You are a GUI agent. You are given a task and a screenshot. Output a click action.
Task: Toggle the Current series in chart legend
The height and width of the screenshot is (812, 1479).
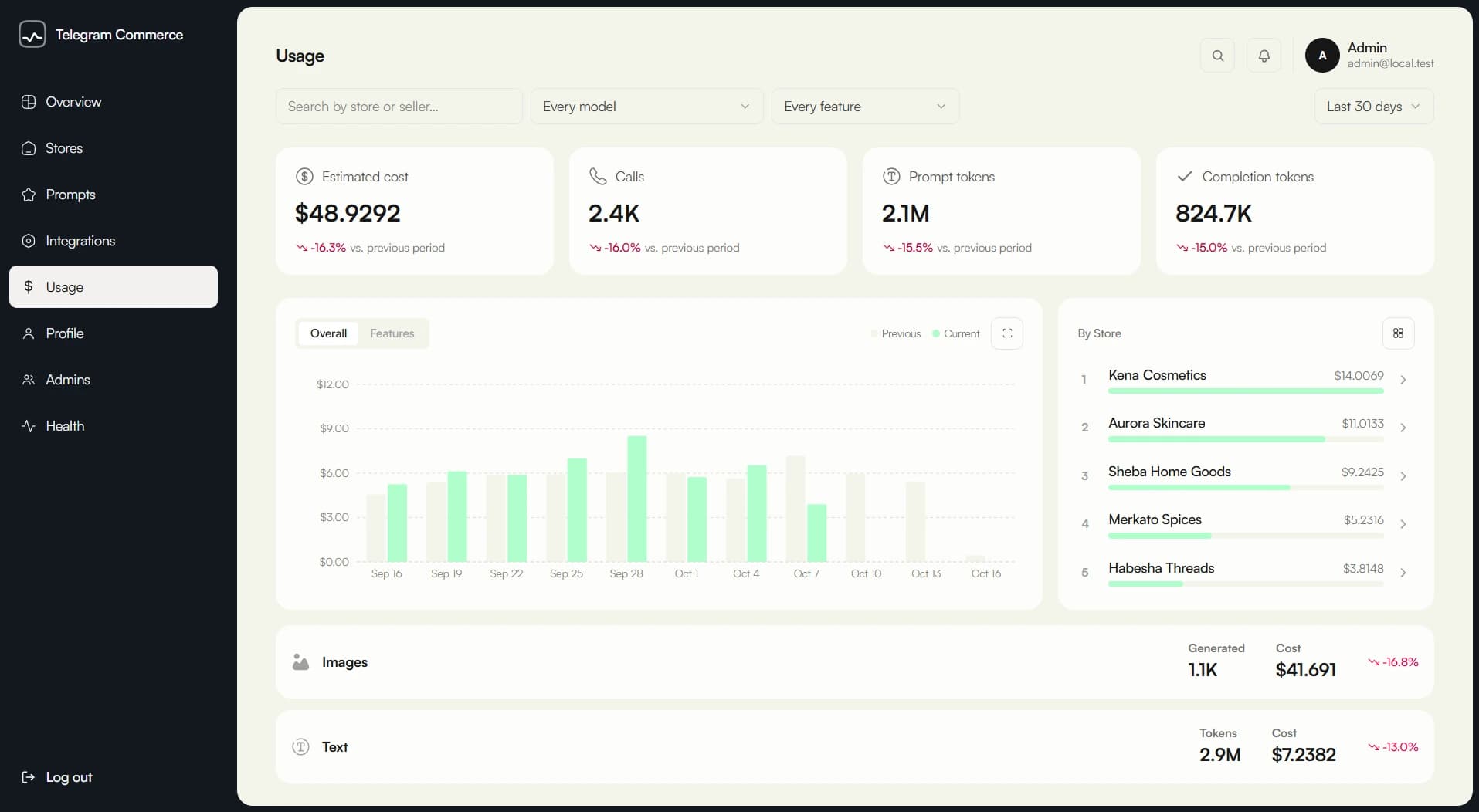point(956,333)
